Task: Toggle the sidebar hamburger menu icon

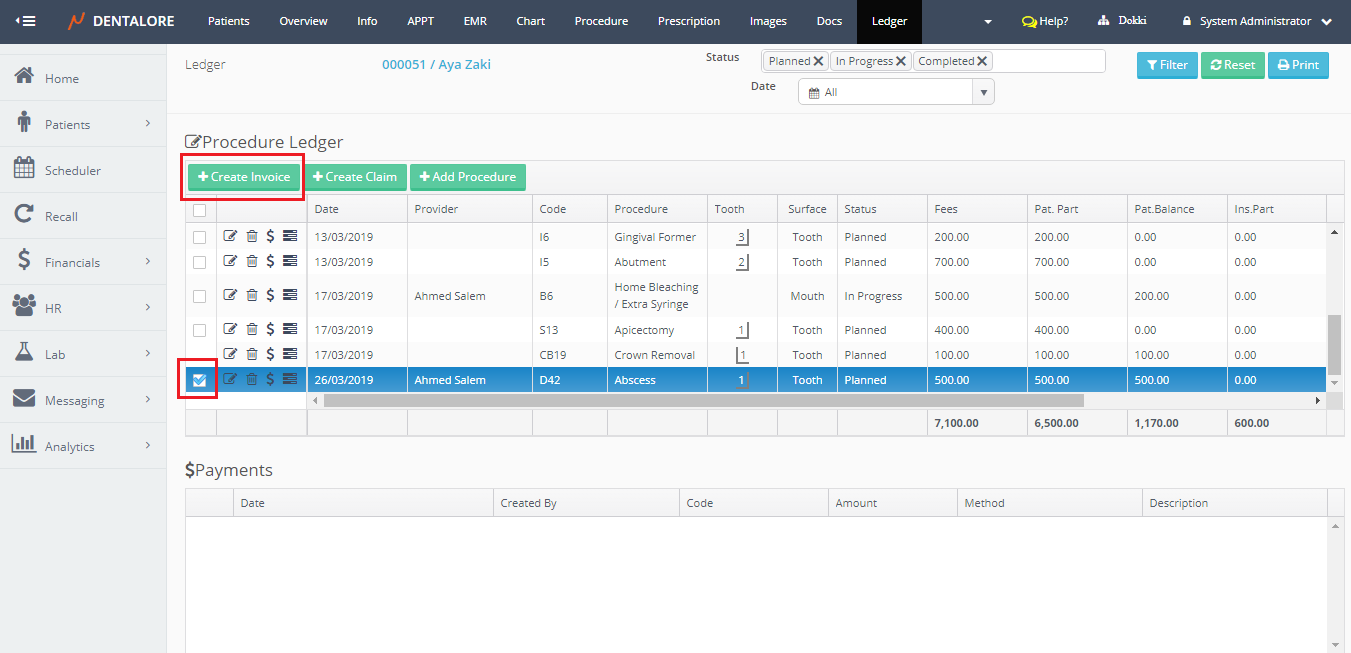Action: (26, 21)
